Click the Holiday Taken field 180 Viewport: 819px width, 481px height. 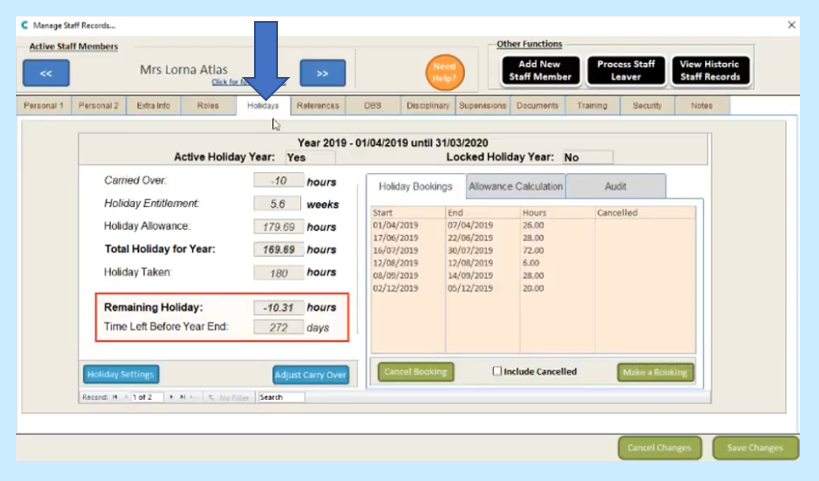click(x=278, y=273)
